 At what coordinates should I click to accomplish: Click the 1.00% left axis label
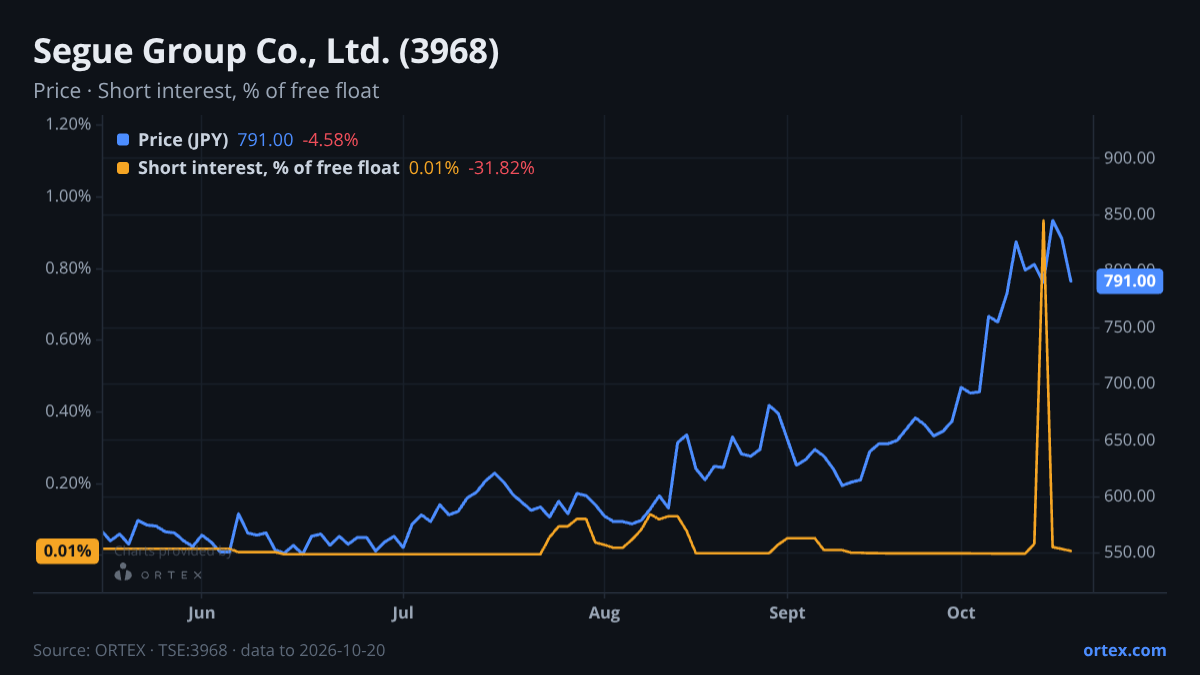click(68, 196)
